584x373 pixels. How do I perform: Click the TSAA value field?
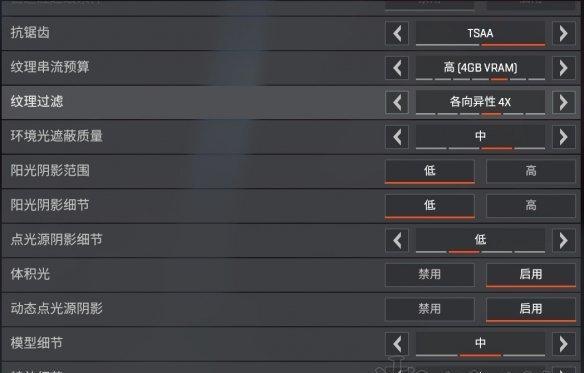tap(480, 34)
